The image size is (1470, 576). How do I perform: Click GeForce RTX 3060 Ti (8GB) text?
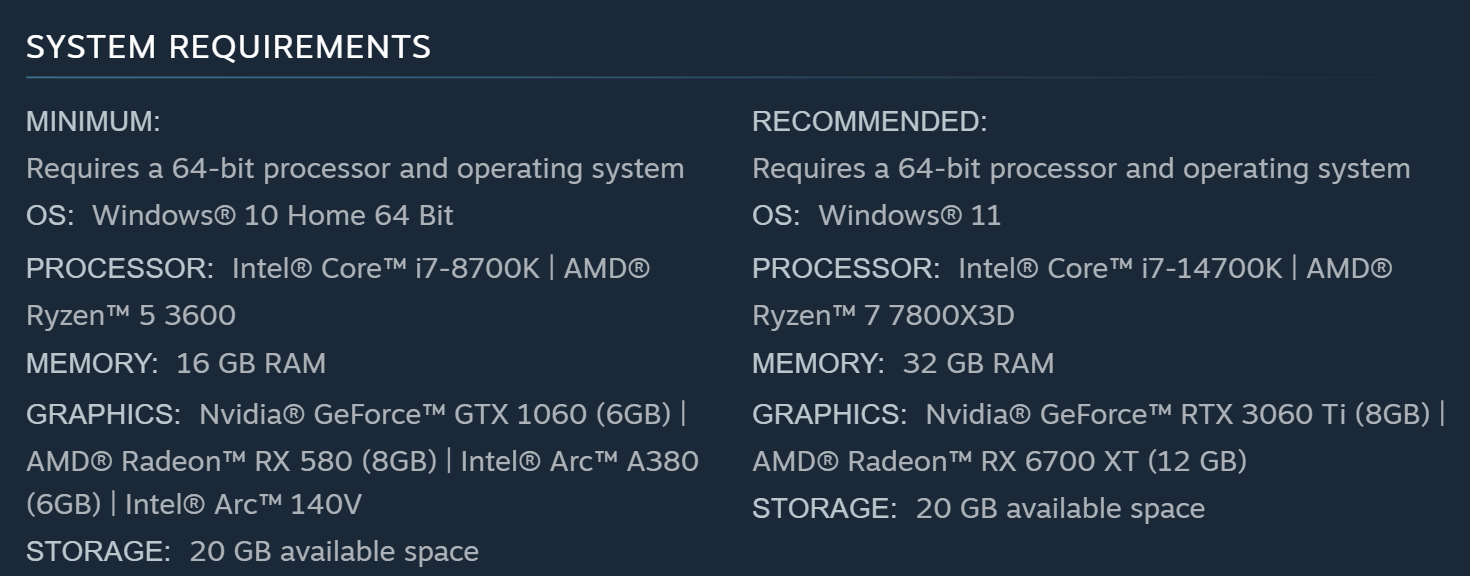click(1178, 414)
